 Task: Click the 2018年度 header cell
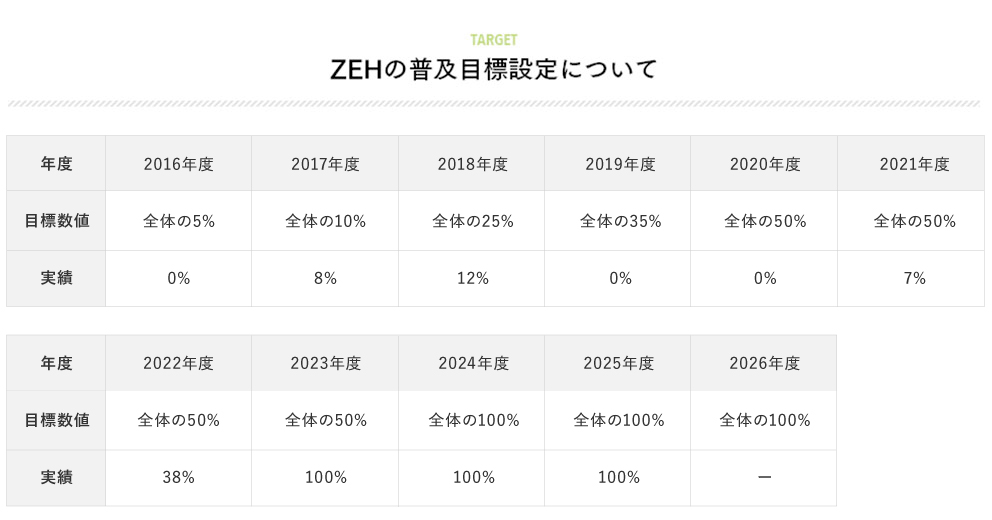tap(472, 164)
